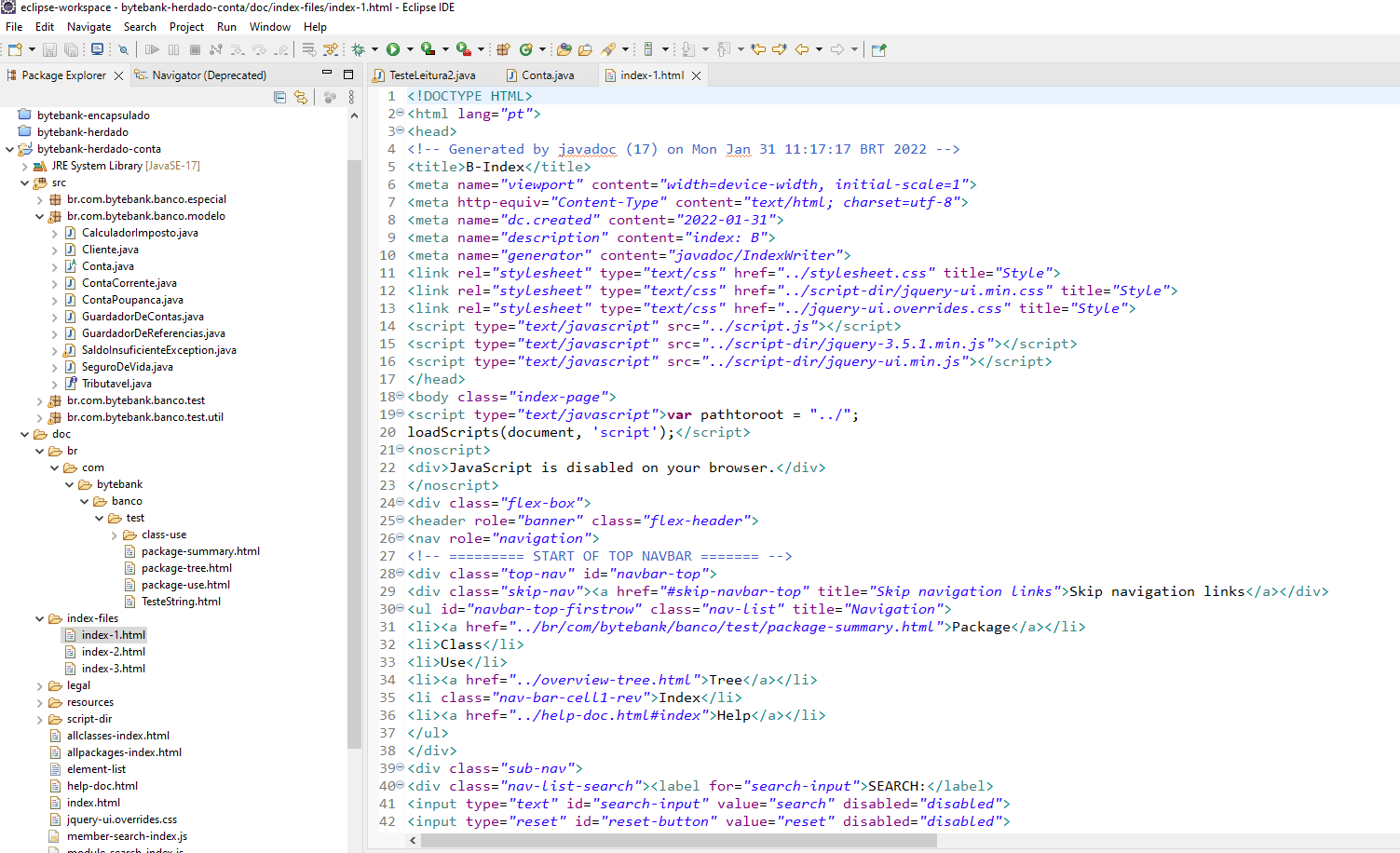Click the Open Task folder icon
This screenshot has width=1400, height=853.
(585, 49)
